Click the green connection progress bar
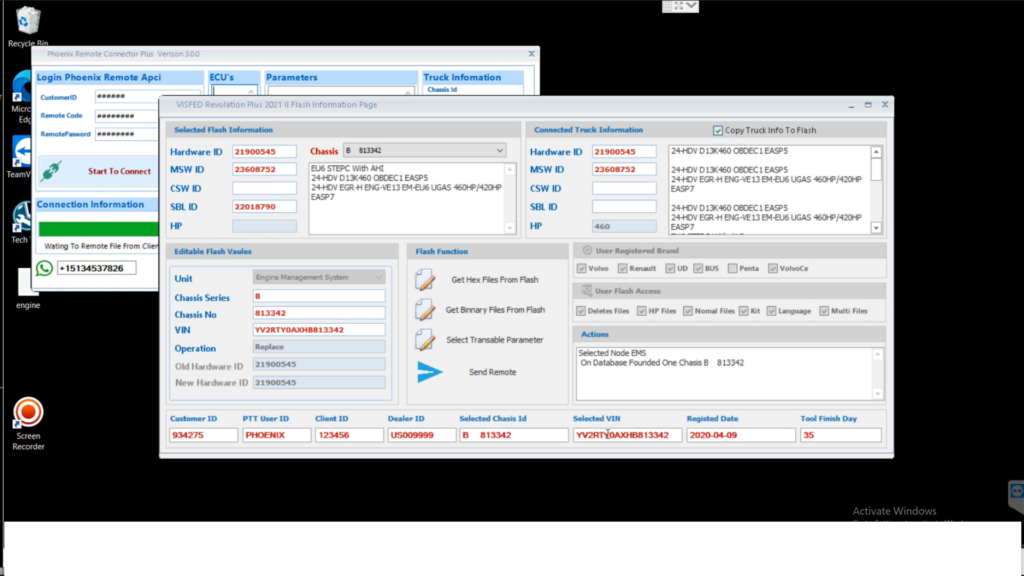The height and width of the screenshot is (576, 1024). click(98, 229)
